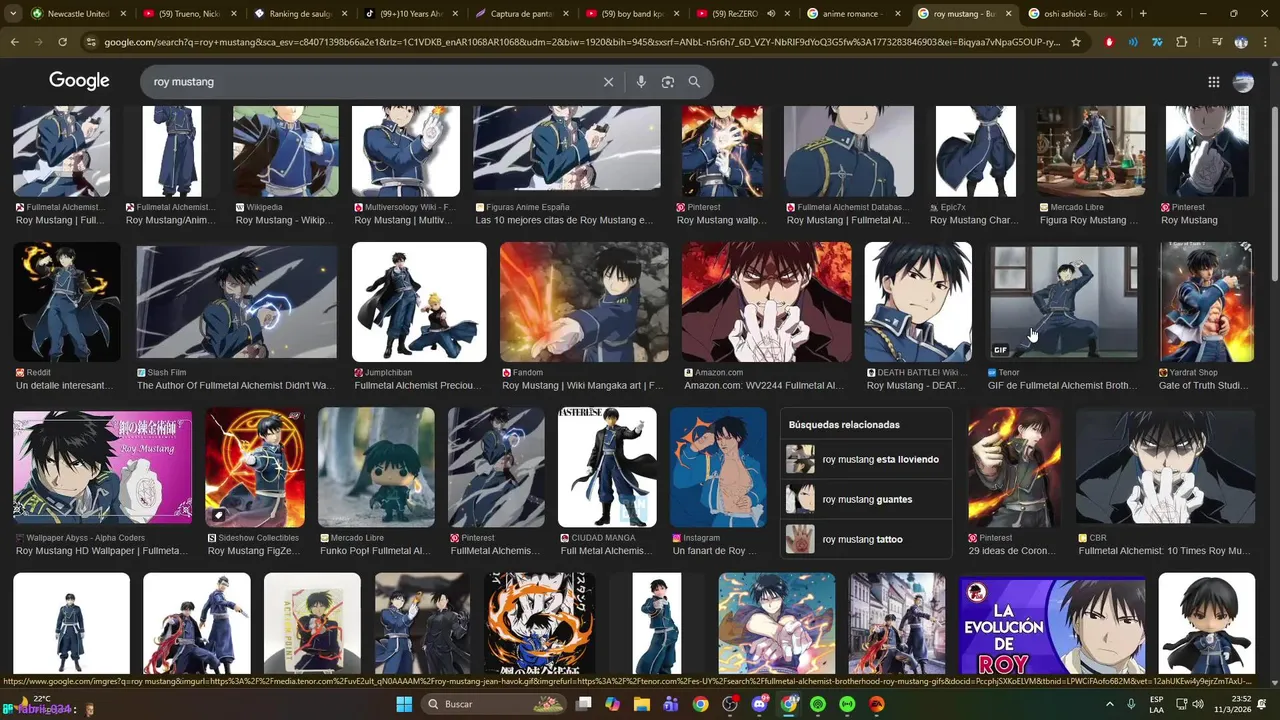1280x720 pixels.
Task: Open 'La Evolución de Roy' thumbnail
Action: [x=1052, y=625]
